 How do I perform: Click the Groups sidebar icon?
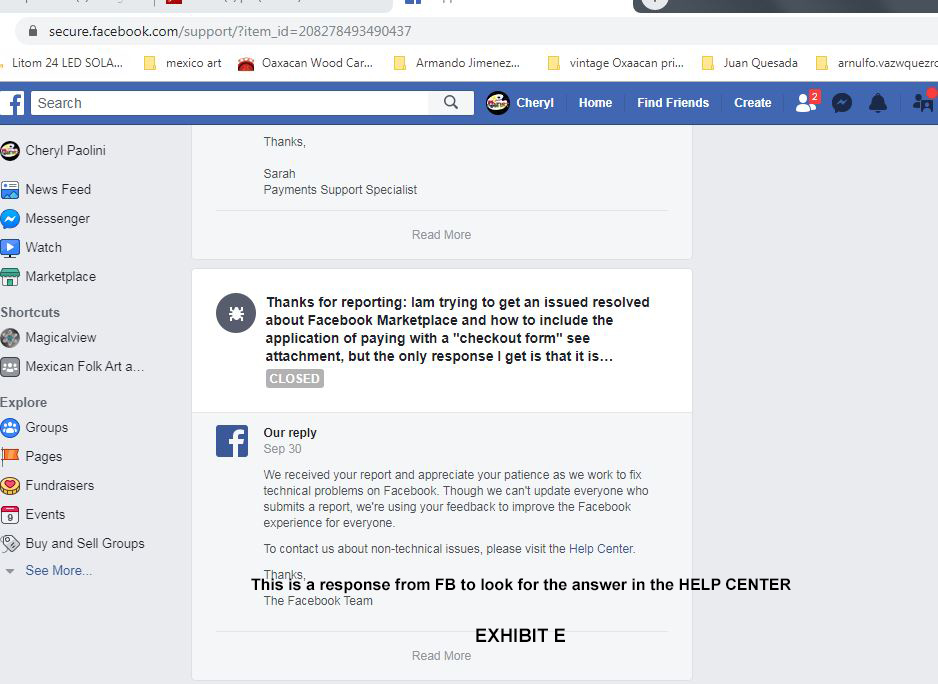click(10, 427)
